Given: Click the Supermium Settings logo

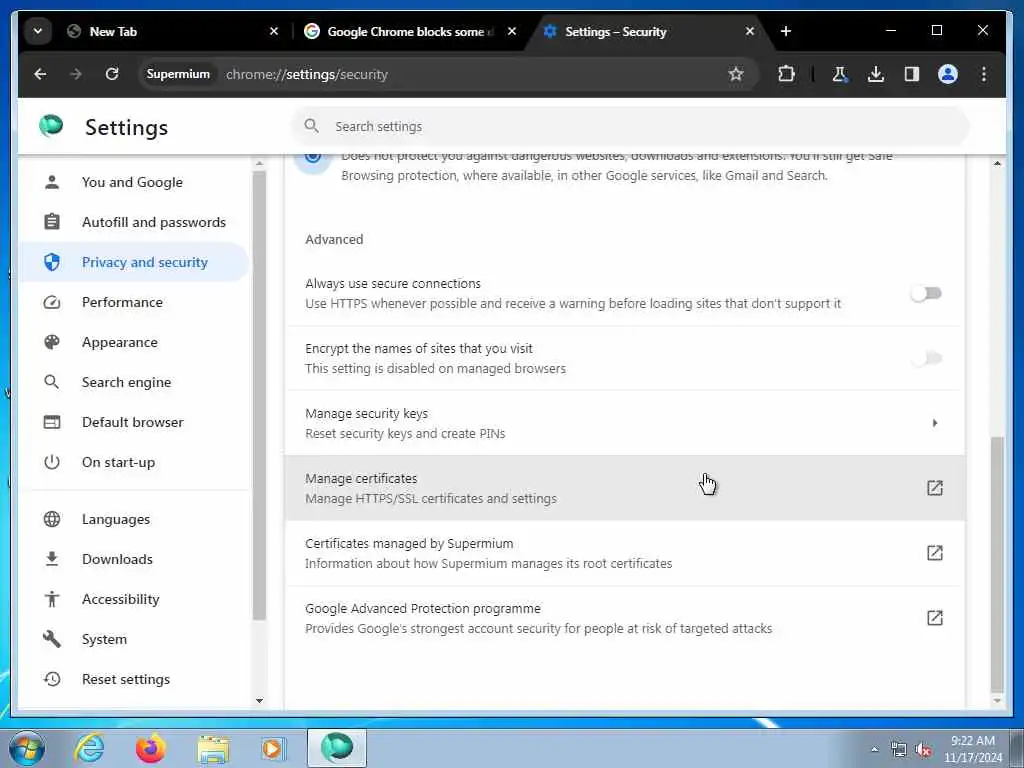Looking at the screenshot, I should point(52,125).
